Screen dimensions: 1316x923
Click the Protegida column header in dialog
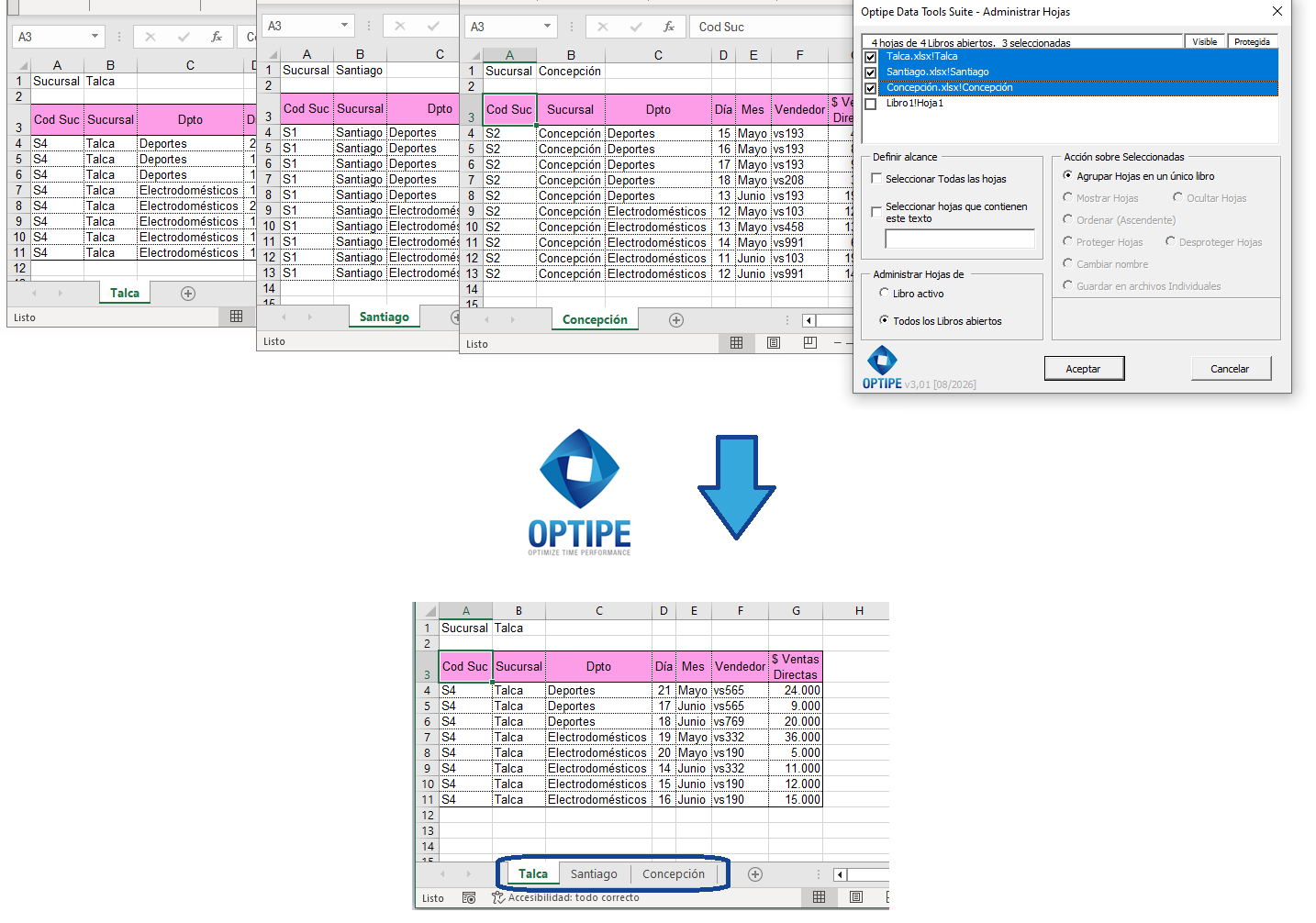tap(1253, 42)
